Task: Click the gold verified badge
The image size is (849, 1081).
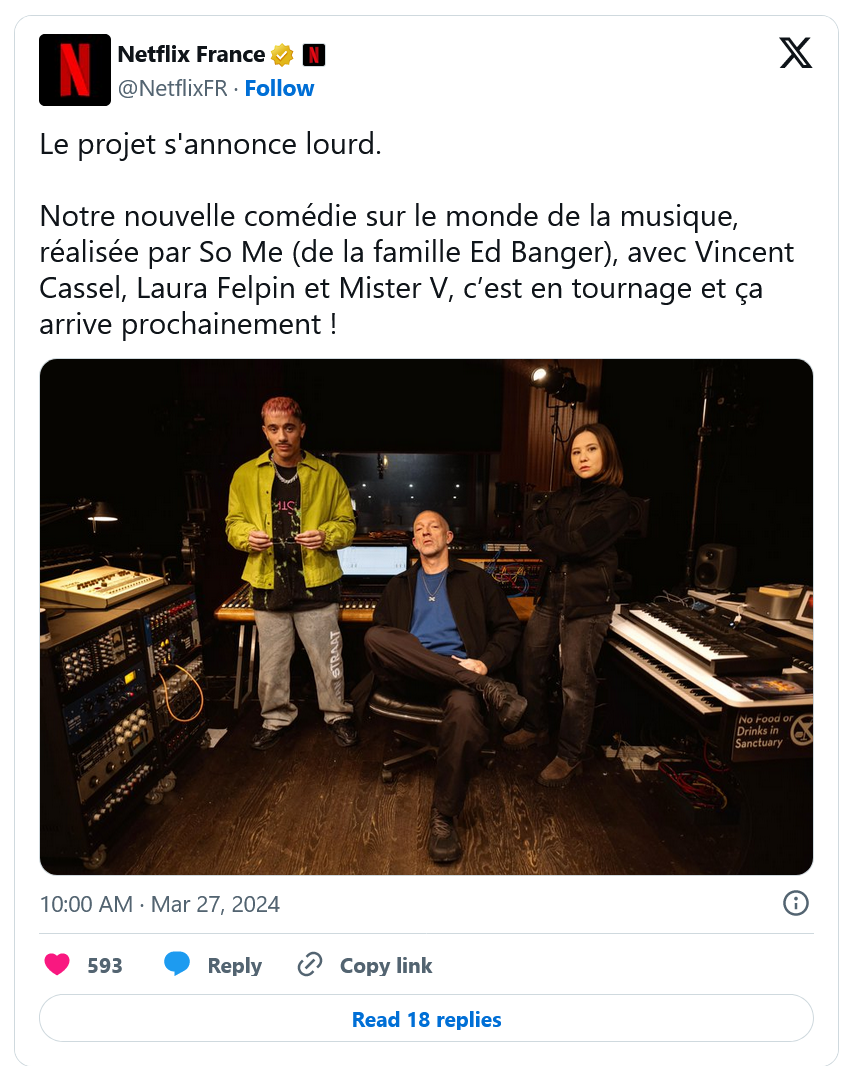Action: tap(281, 54)
